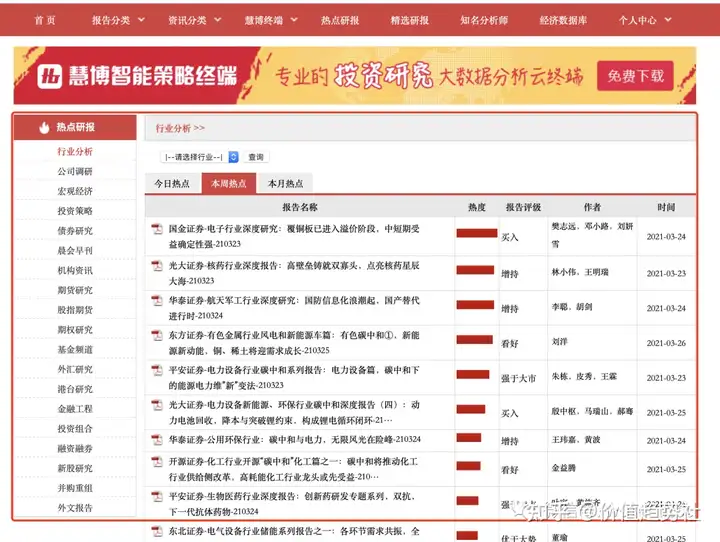This screenshot has height=542, width=720.
Task: Open 热点研报 in top navigation
Action: click(x=340, y=20)
